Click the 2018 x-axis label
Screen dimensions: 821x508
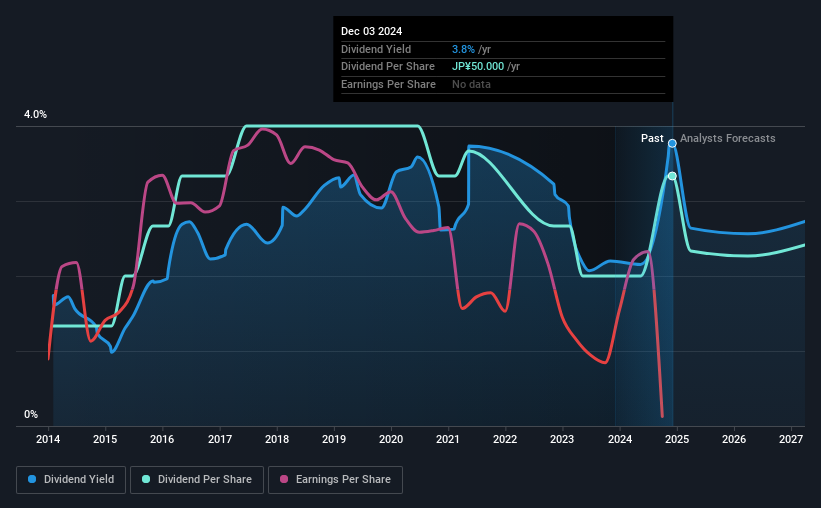[276, 439]
